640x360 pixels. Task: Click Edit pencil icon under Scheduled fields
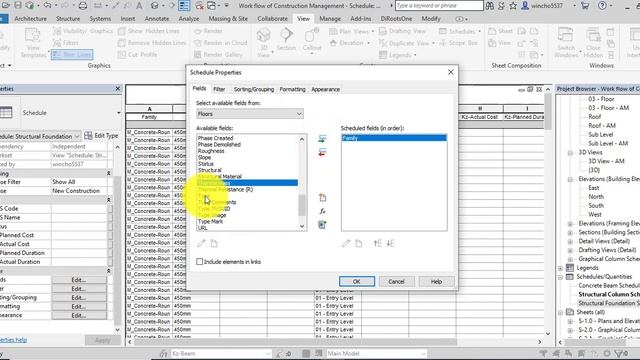pos(346,244)
